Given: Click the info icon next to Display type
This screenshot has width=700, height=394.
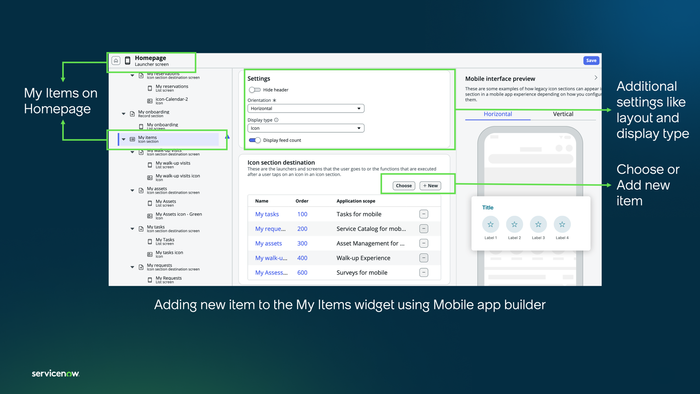Looking at the screenshot, I should 276,120.
